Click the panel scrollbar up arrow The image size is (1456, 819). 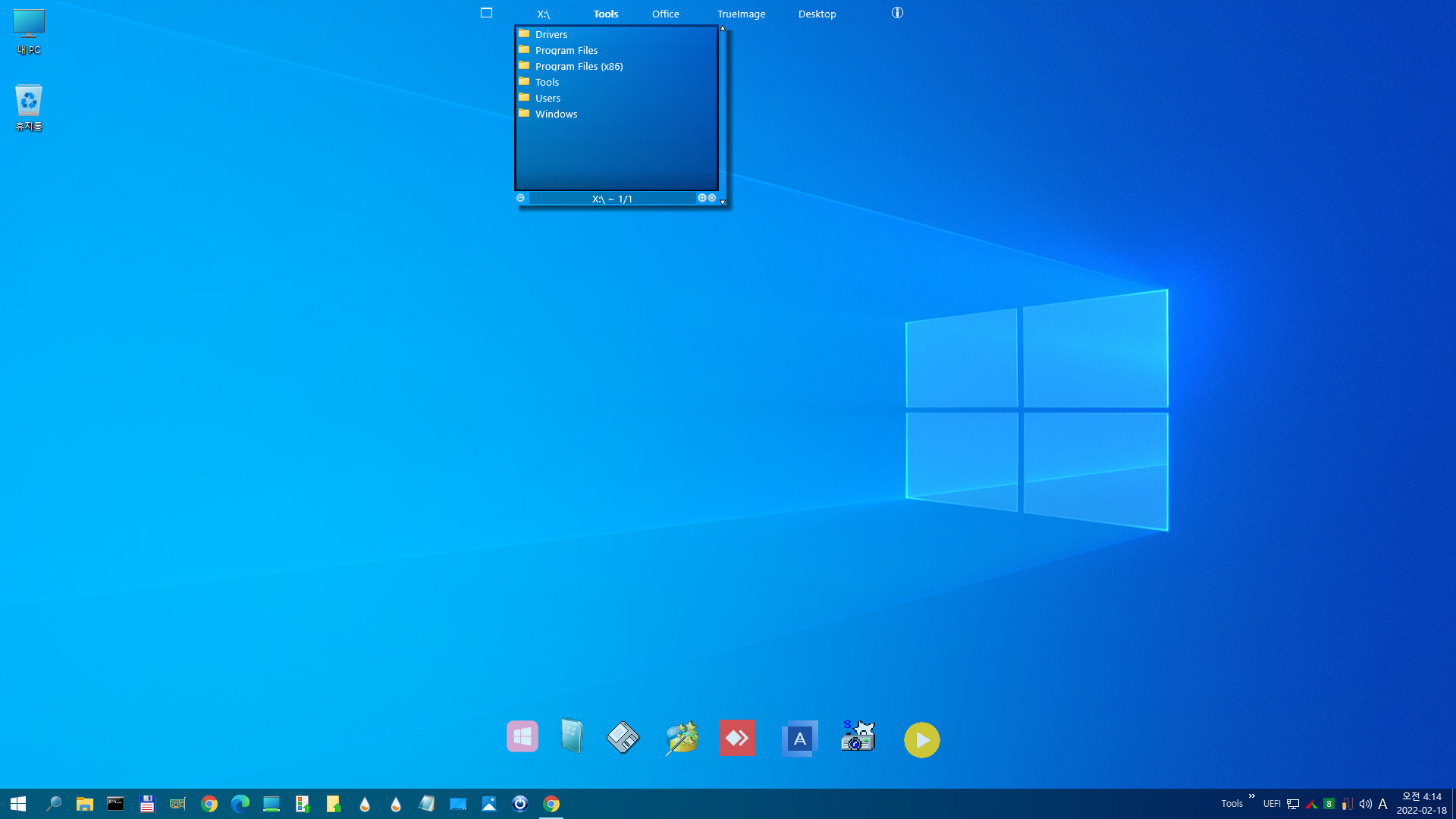723,28
